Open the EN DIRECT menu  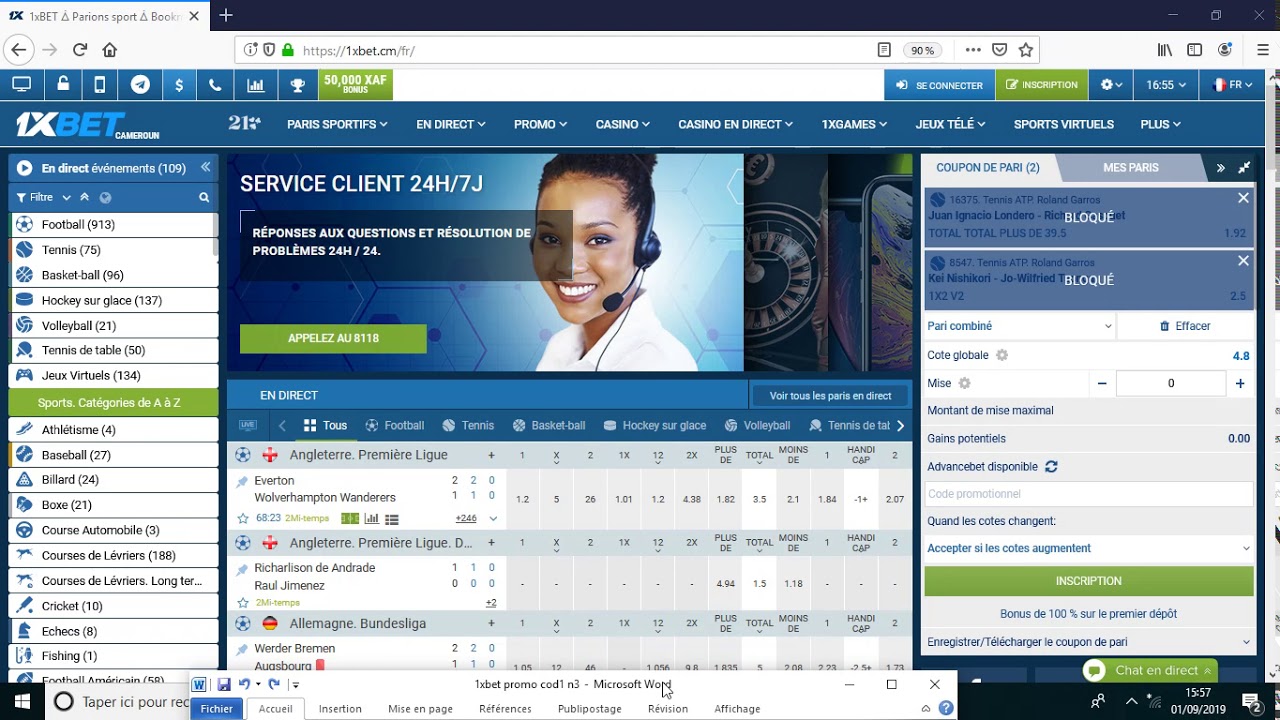tap(451, 125)
